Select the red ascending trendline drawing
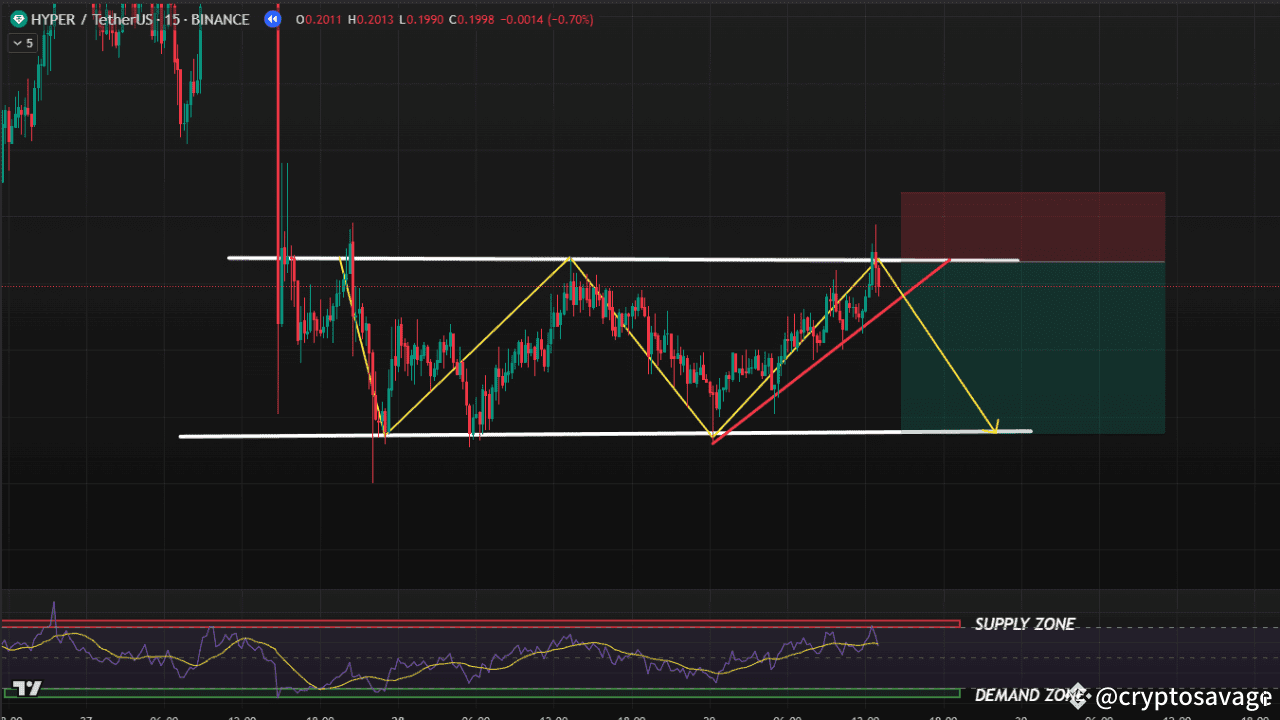This screenshot has width=1280, height=720. pos(831,350)
